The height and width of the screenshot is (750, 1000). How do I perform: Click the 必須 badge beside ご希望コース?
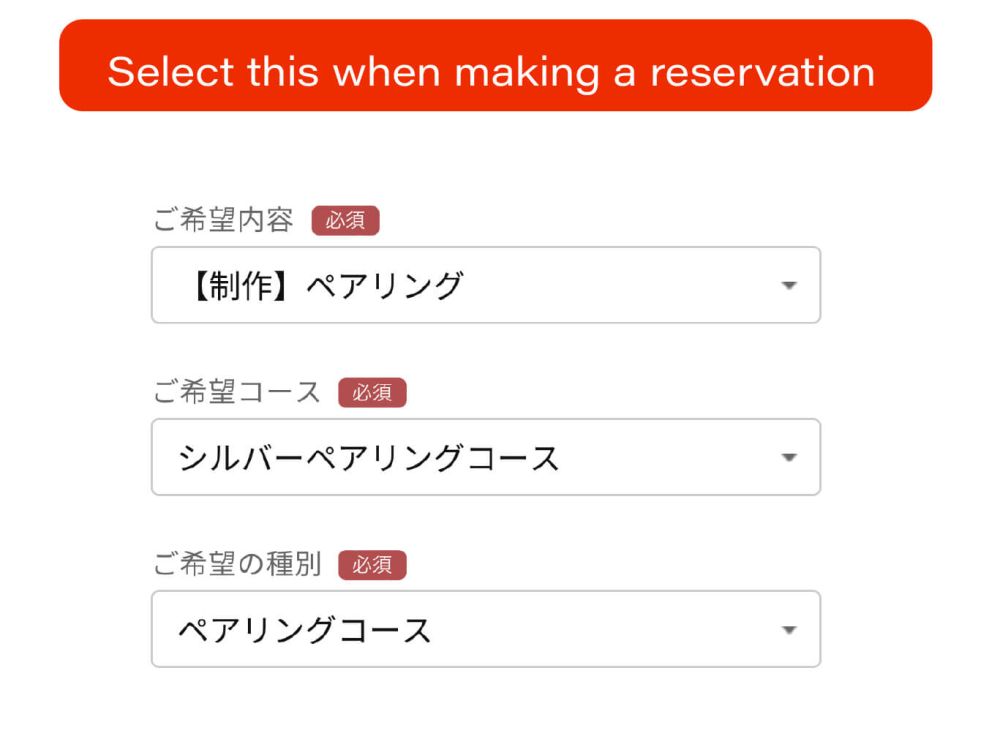tap(372, 392)
